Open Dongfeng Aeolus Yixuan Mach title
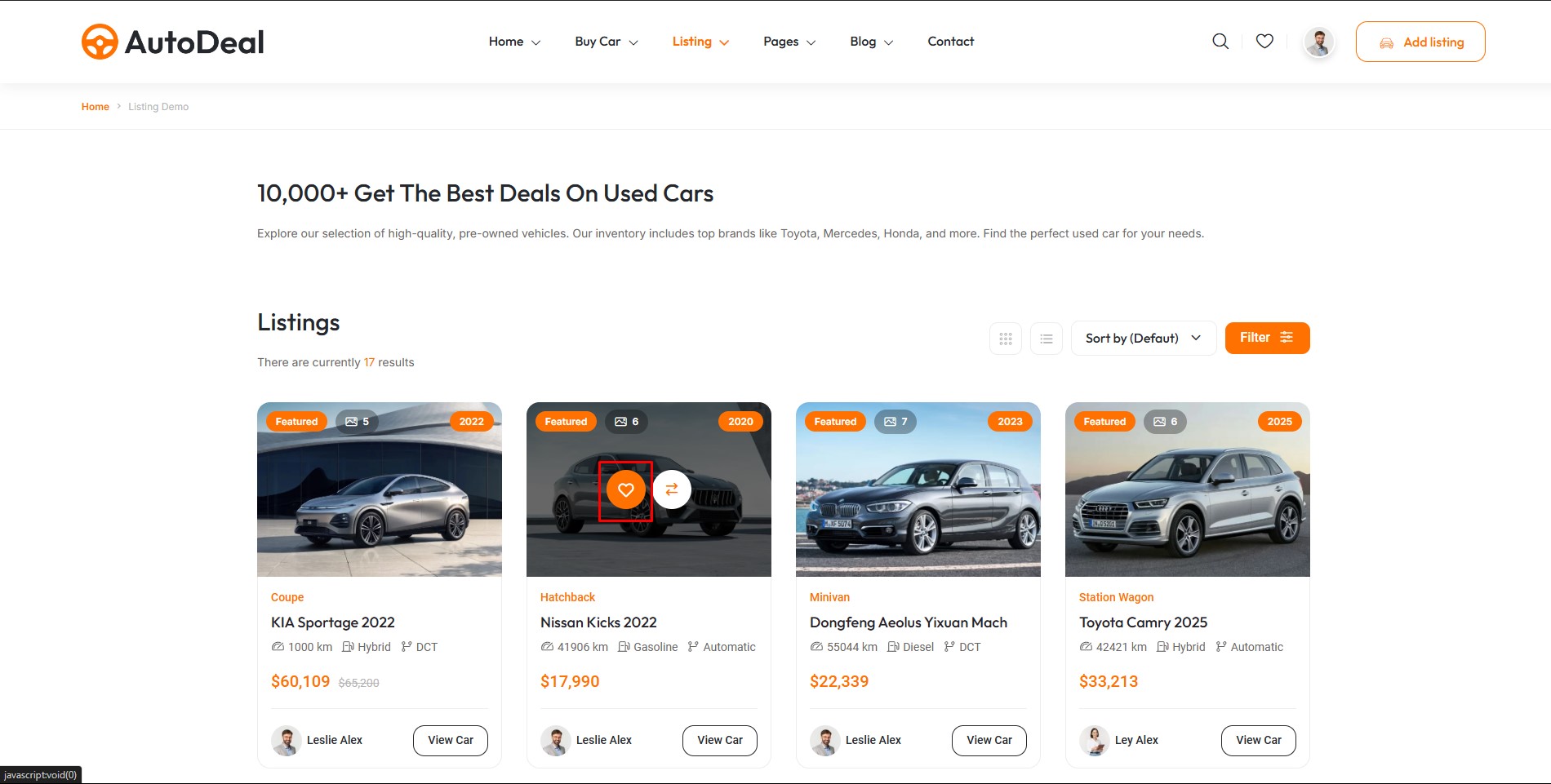Image resolution: width=1551 pixels, height=784 pixels. coord(909,622)
